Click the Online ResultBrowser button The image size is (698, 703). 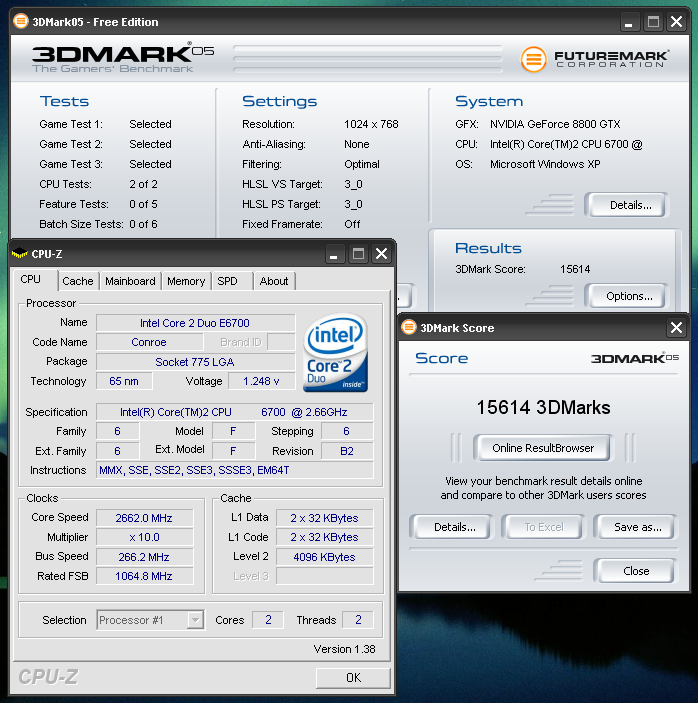(x=542, y=447)
